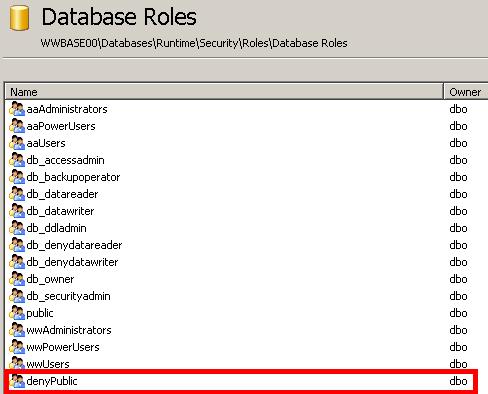Select the db_datawriter role name
488x394 pixels.
point(60,211)
